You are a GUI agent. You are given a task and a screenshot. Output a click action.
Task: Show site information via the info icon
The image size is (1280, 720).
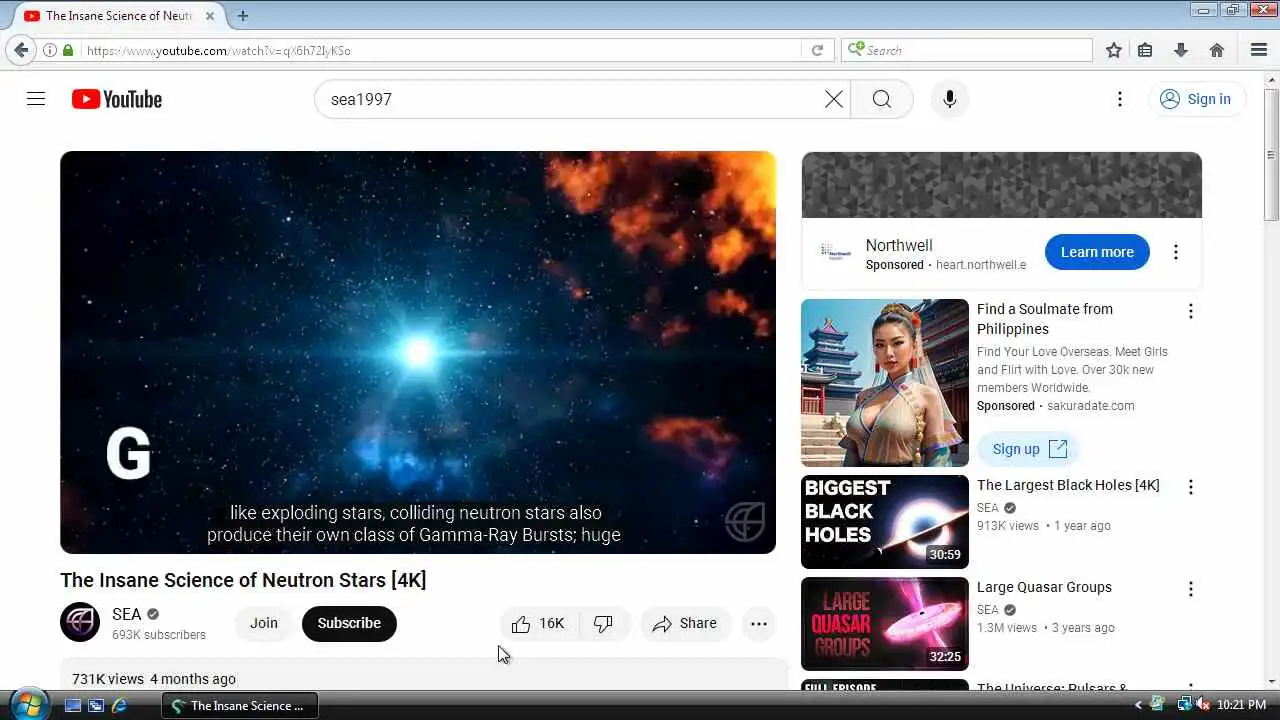pos(49,50)
